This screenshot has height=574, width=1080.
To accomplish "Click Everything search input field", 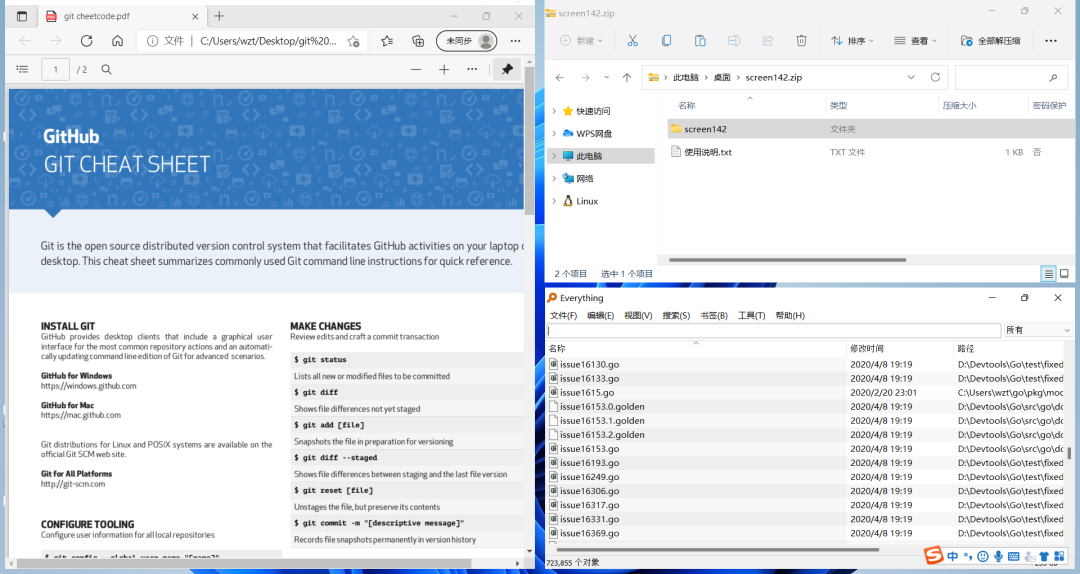I will [773, 330].
